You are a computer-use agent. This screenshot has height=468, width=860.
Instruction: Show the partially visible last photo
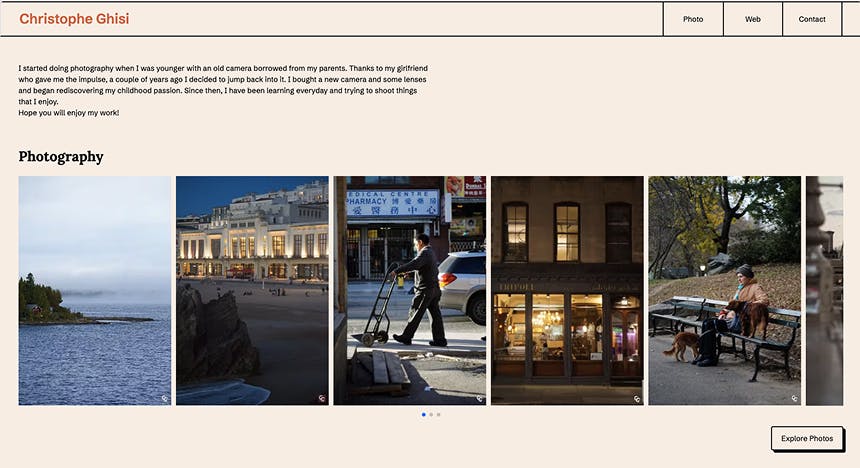pyautogui.click(x=824, y=290)
